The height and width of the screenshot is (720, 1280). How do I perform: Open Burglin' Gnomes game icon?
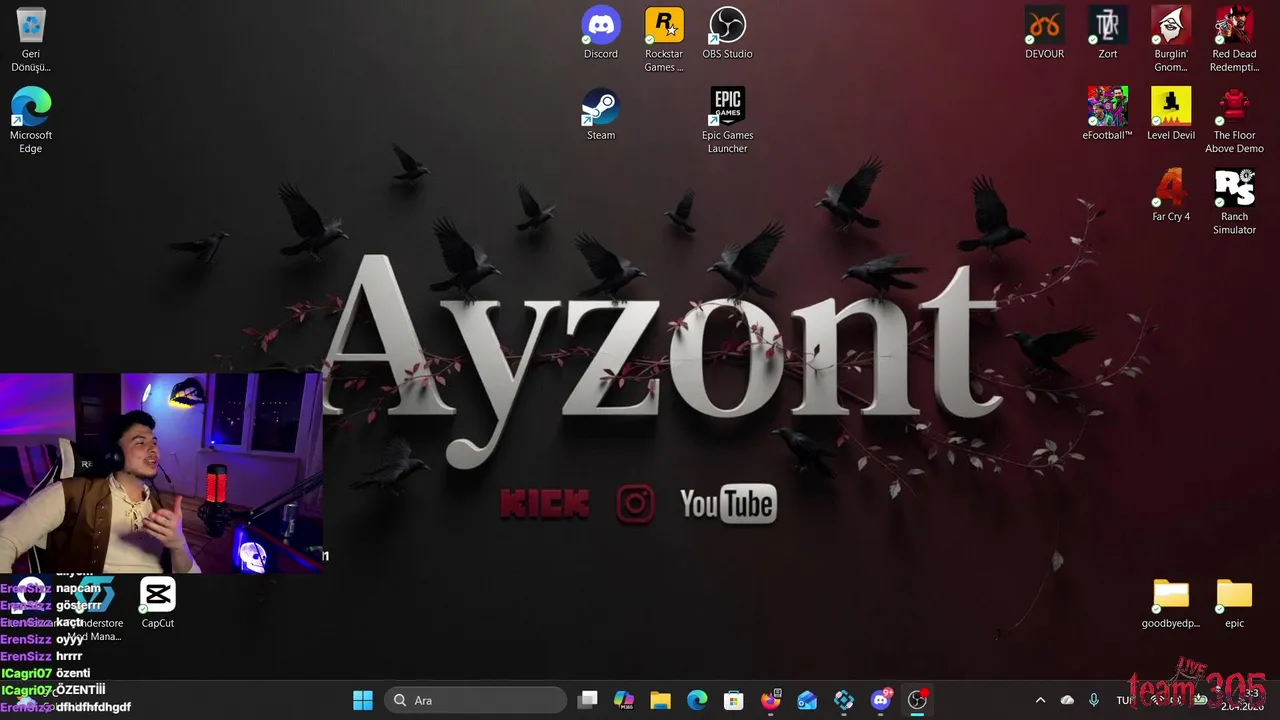(x=1171, y=40)
